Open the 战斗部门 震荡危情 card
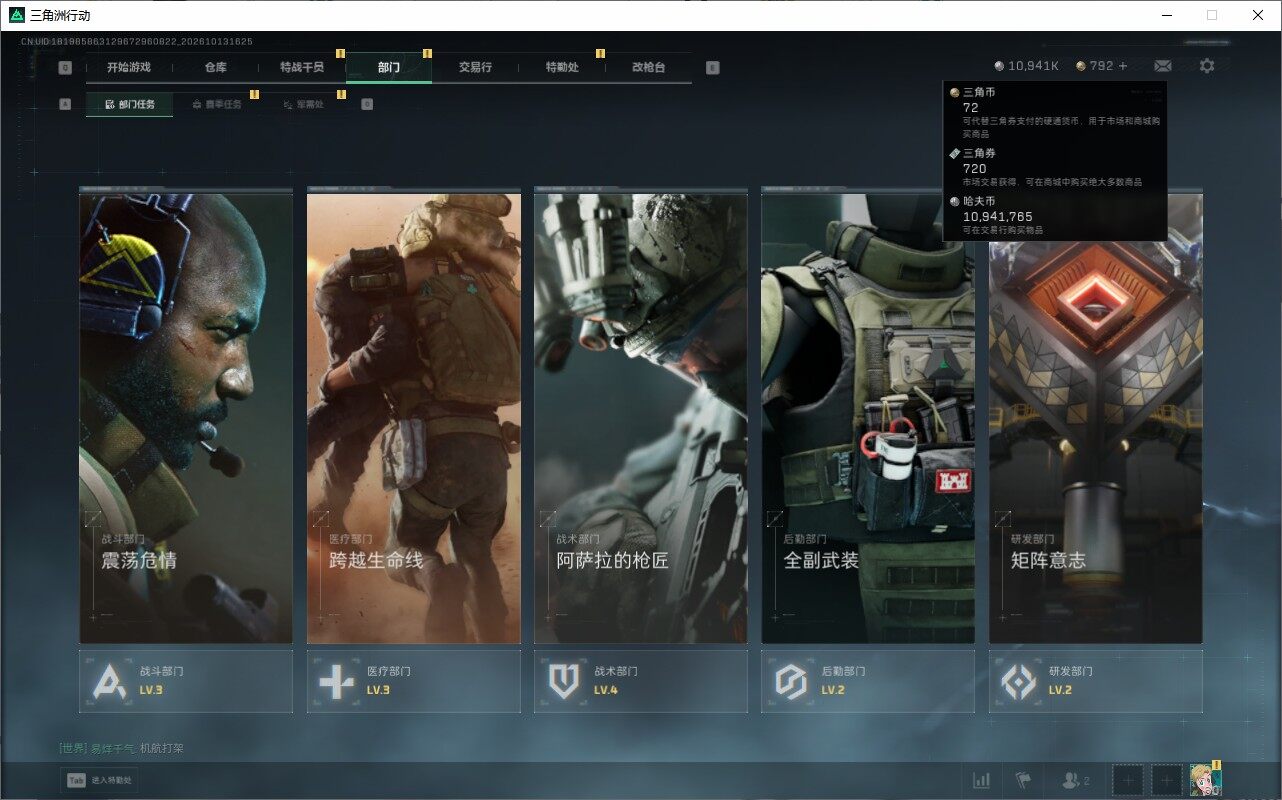The image size is (1282, 800). click(x=186, y=418)
